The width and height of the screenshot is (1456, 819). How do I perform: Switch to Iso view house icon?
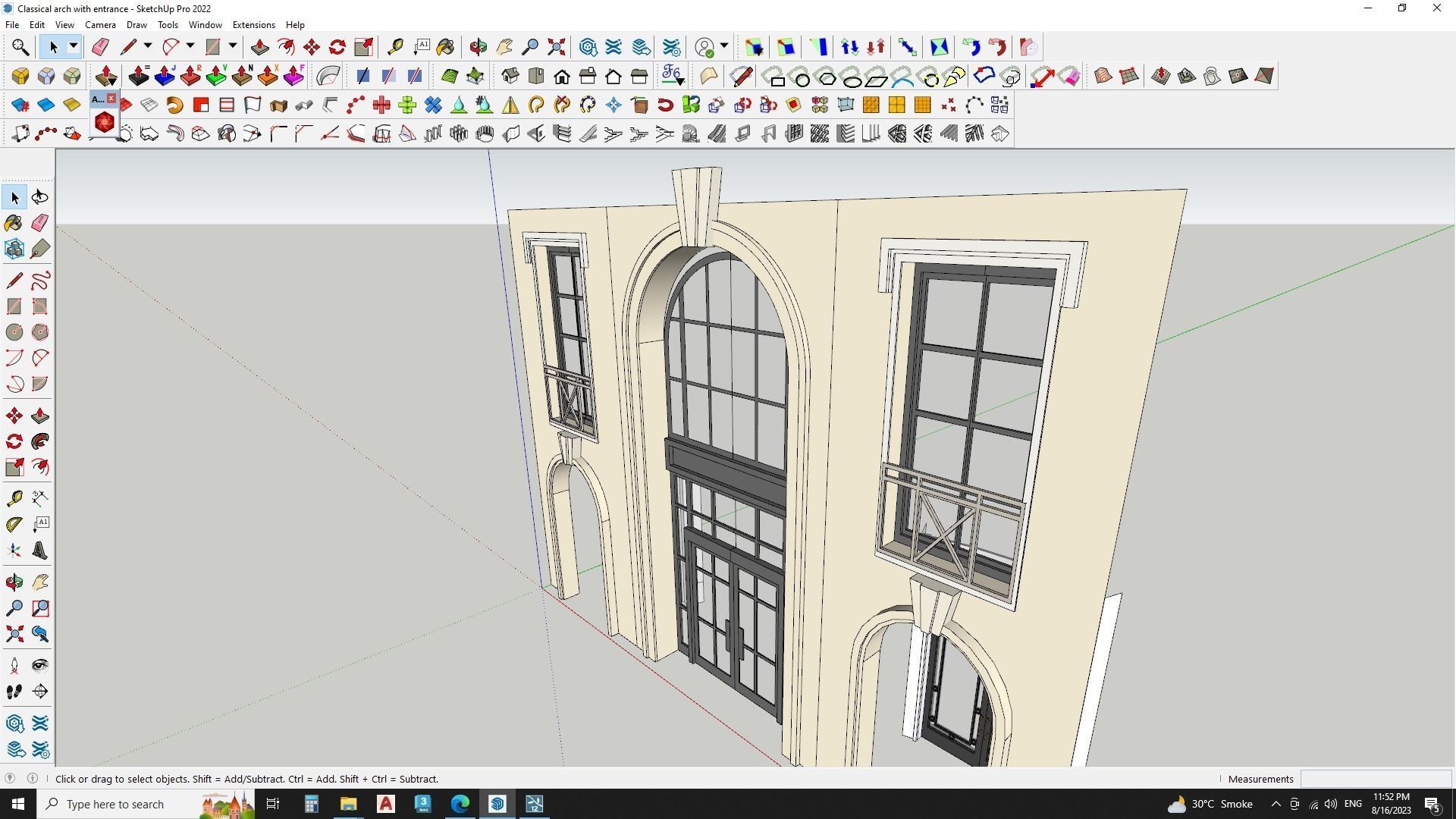click(x=510, y=76)
